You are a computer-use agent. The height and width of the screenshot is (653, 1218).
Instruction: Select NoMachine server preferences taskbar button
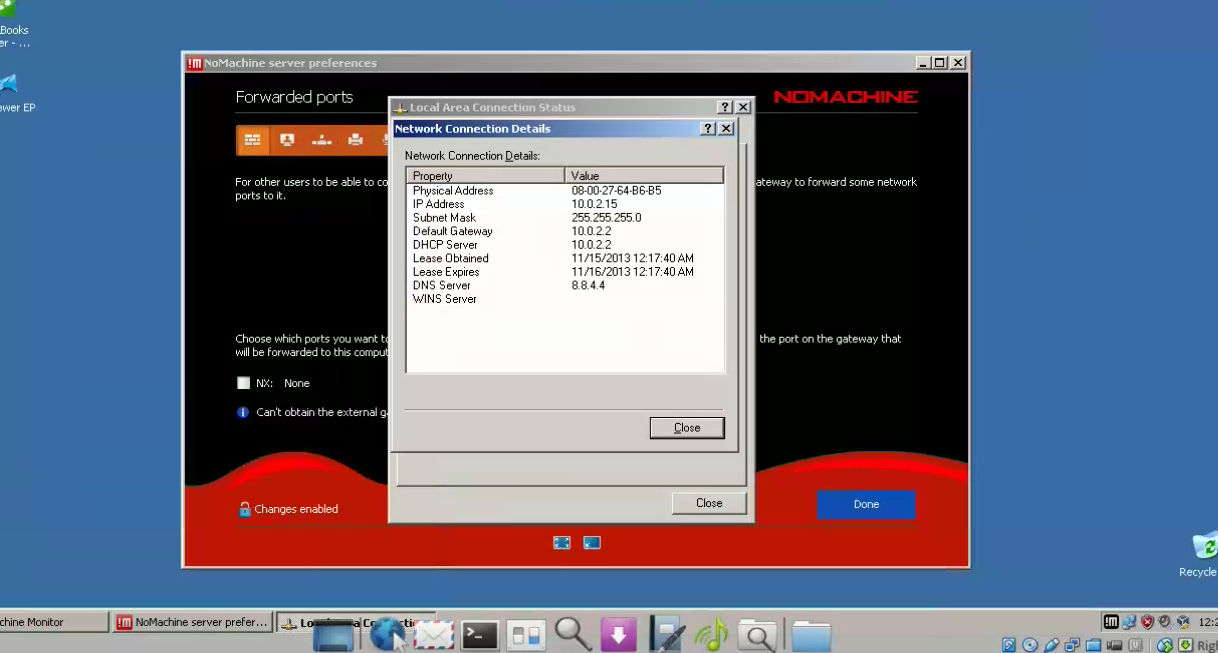coord(192,622)
